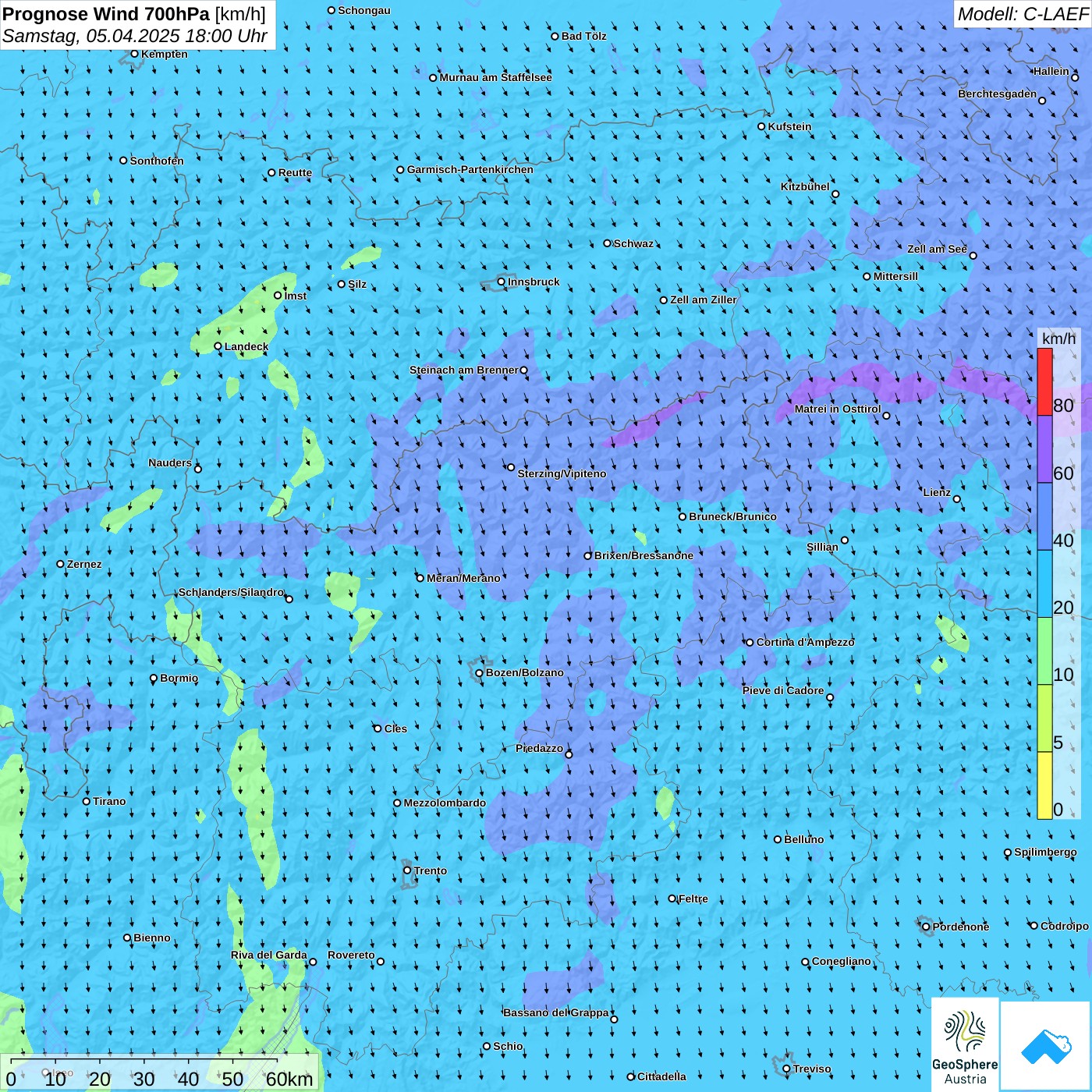Image resolution: width=1092 pixels, height=1092 pixels.
Task: Click the Brixen/Bressanone label
Action: [643, 555]
